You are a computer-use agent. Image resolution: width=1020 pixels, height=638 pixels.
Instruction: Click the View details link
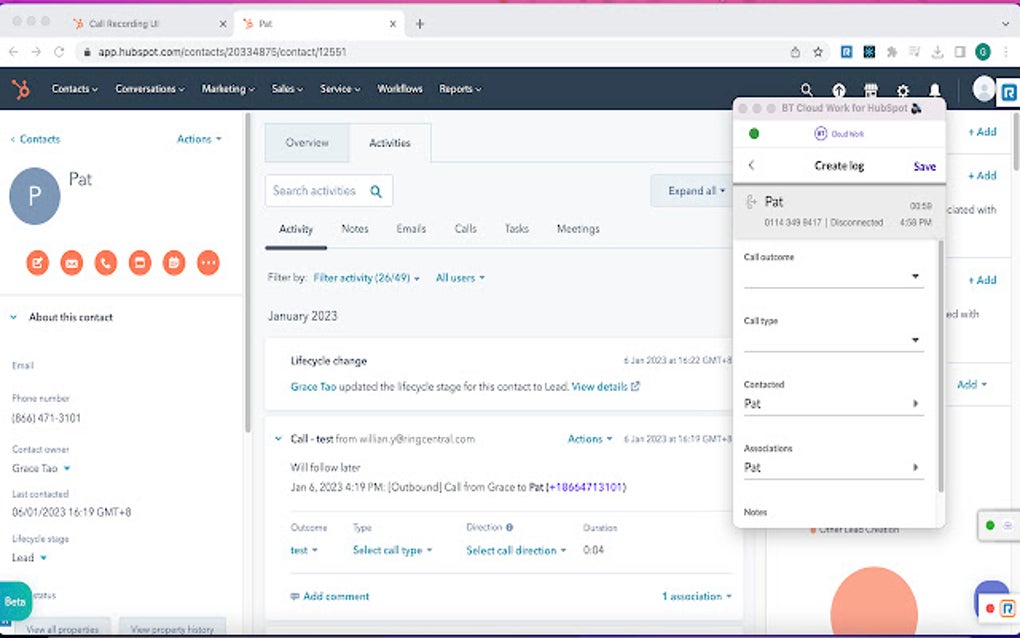point(606,387)
